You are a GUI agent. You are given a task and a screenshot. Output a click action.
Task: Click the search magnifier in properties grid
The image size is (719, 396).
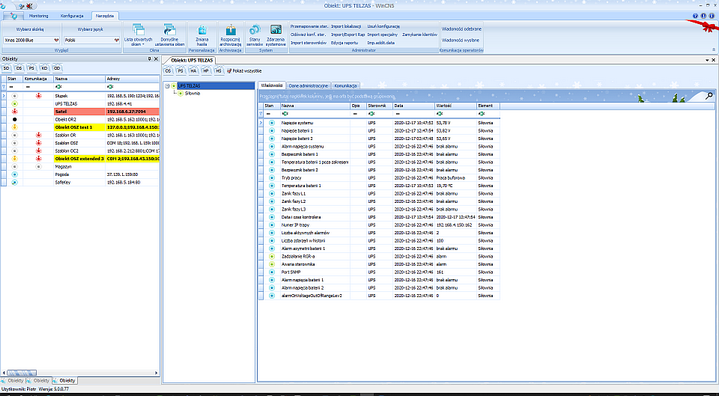pyautogui.click(x=709, y=96)
